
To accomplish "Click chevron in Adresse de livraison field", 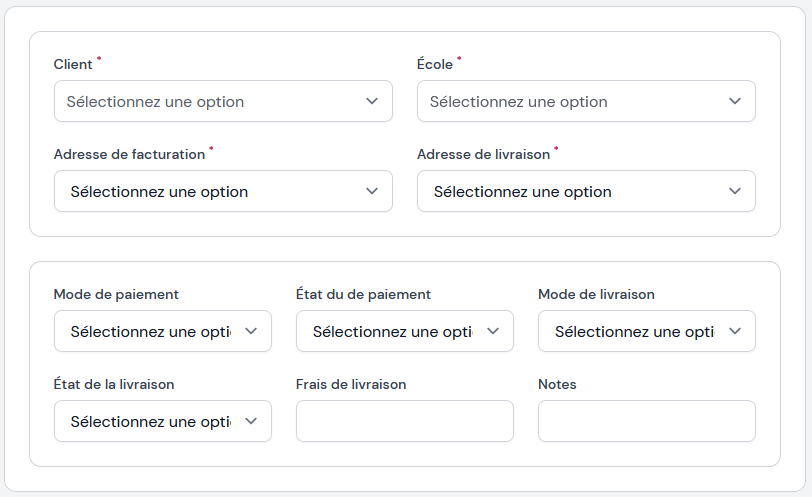I will pos(735,192).
